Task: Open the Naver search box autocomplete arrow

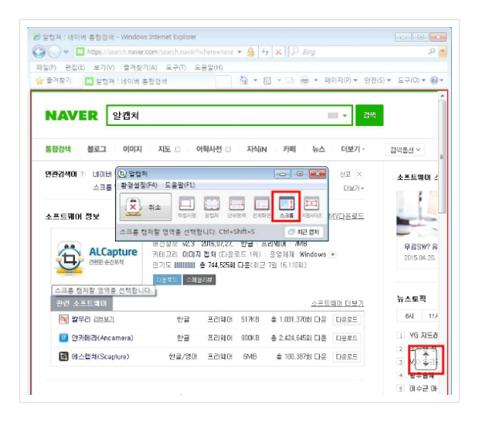Action: [x=345, y=116]
